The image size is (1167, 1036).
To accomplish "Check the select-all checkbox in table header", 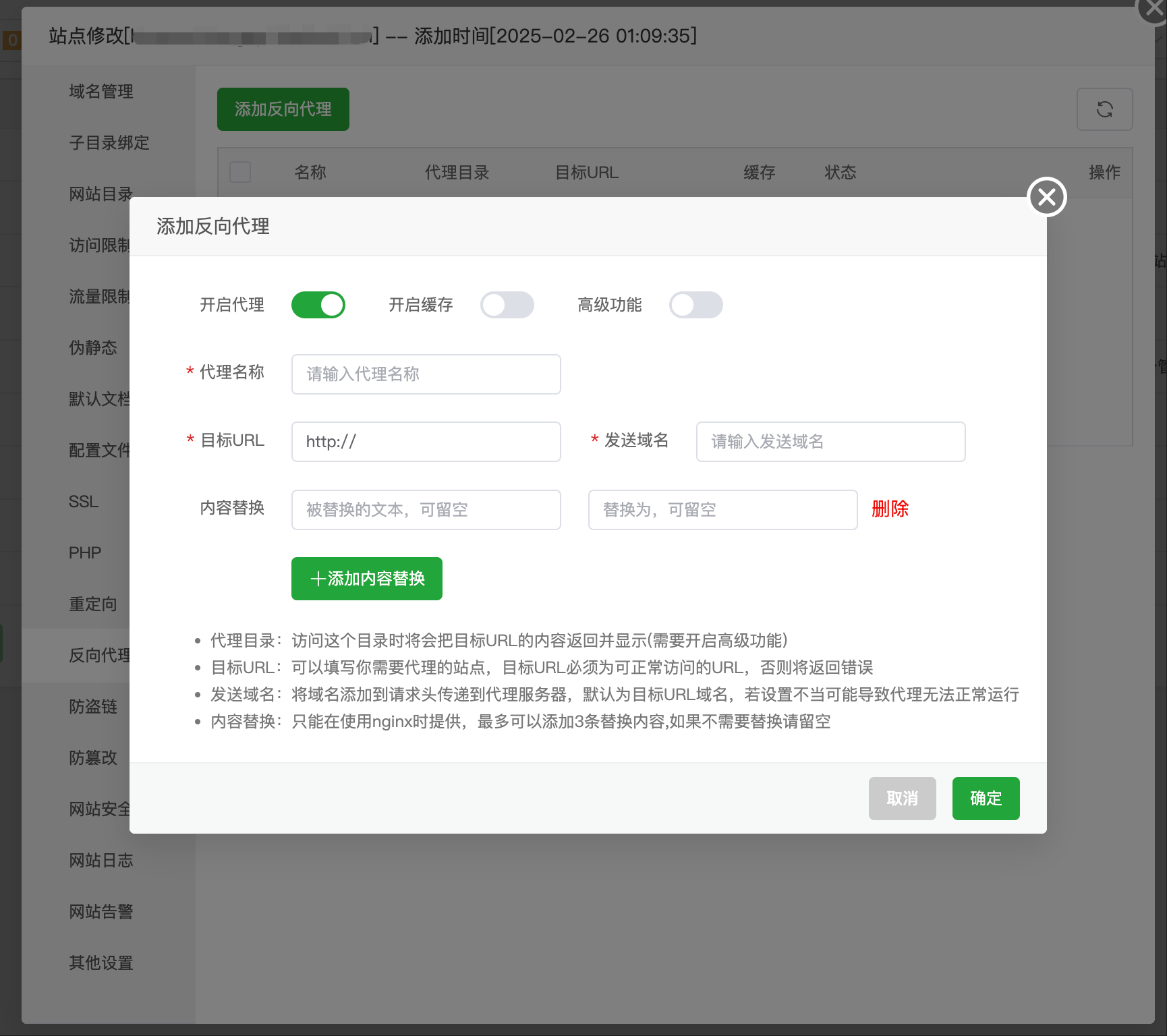I will (240, 172).
